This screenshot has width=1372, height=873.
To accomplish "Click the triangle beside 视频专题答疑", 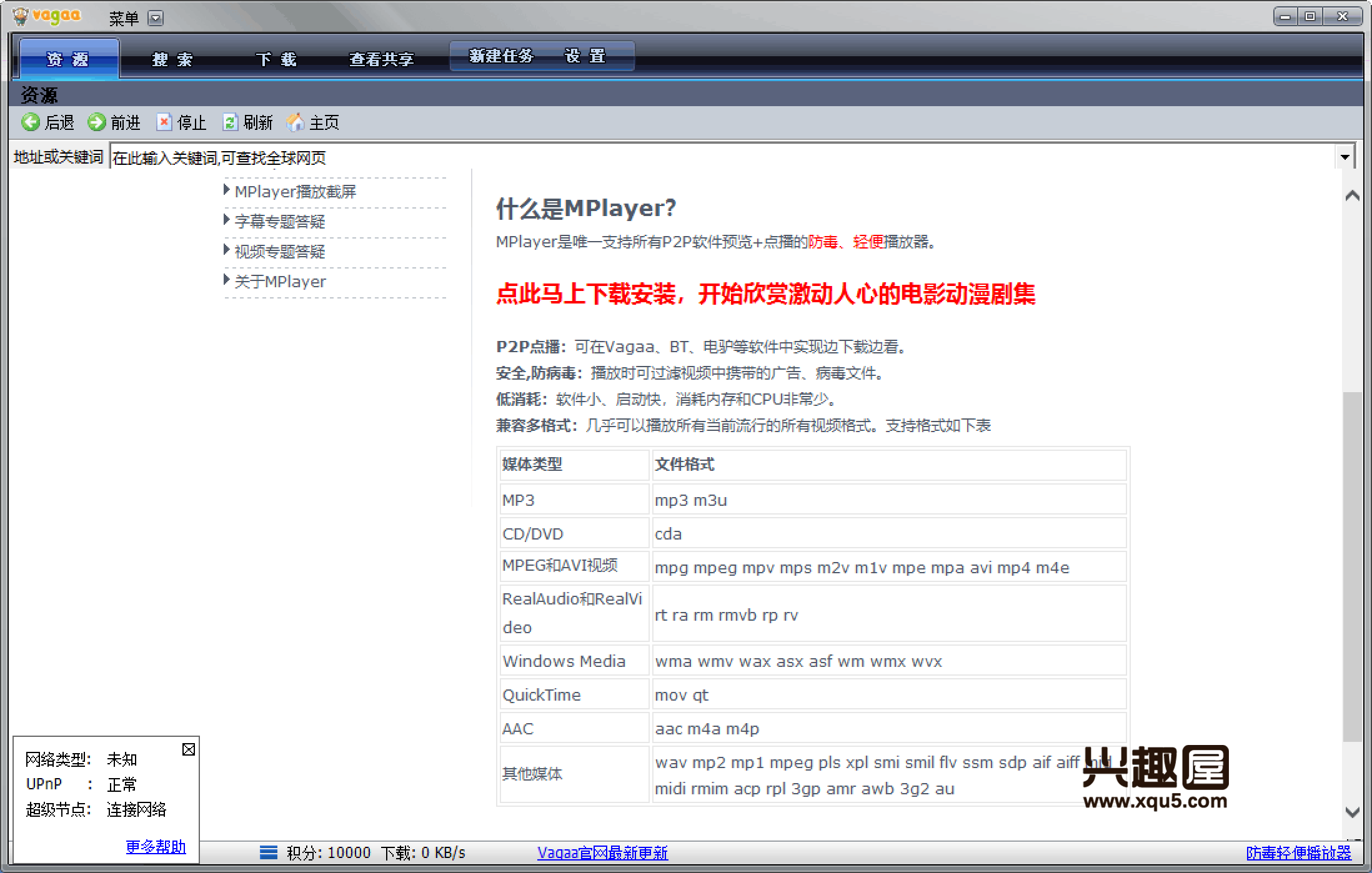I will 227,250.
